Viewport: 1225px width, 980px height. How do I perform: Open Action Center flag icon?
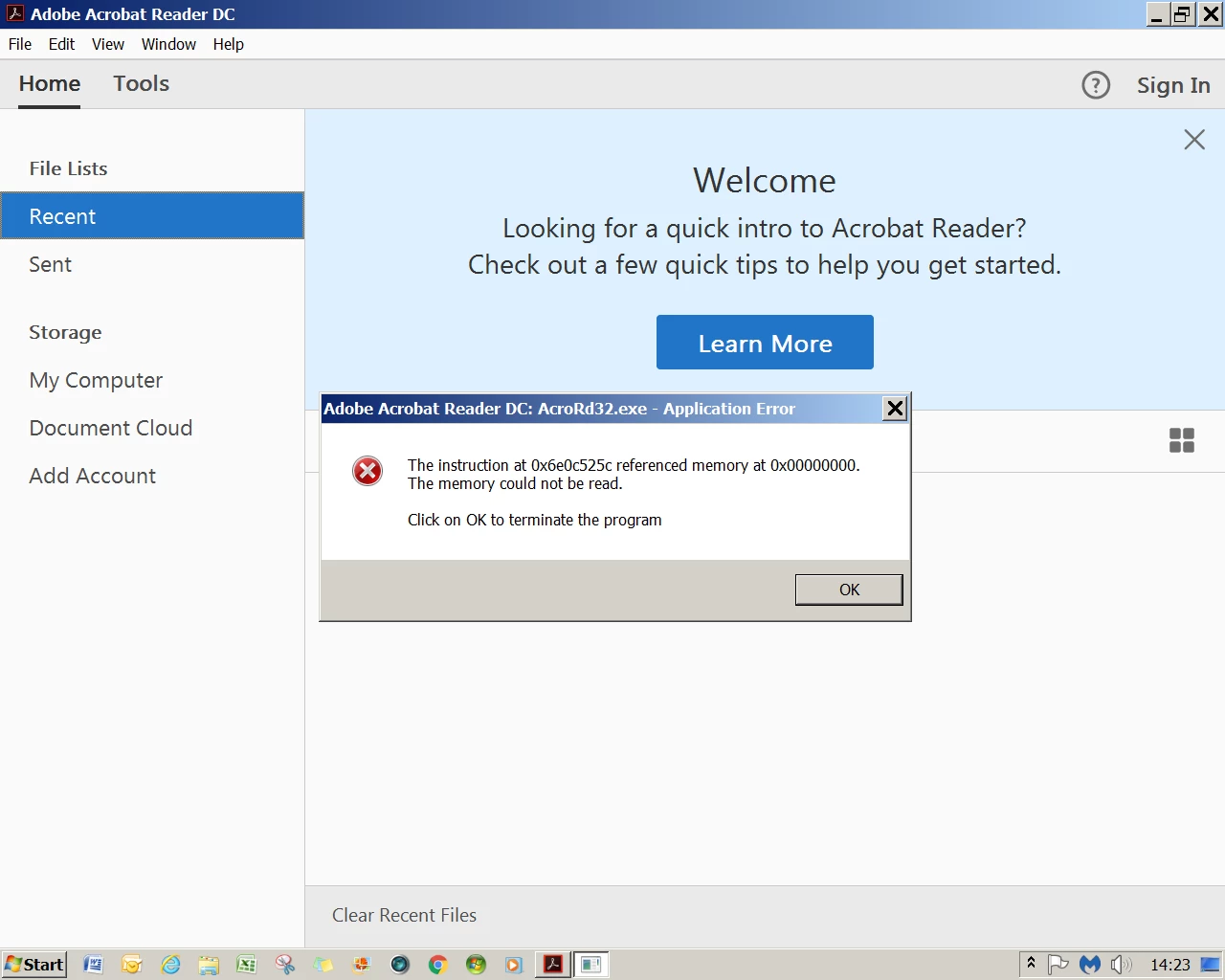[x=1058, y=965]
